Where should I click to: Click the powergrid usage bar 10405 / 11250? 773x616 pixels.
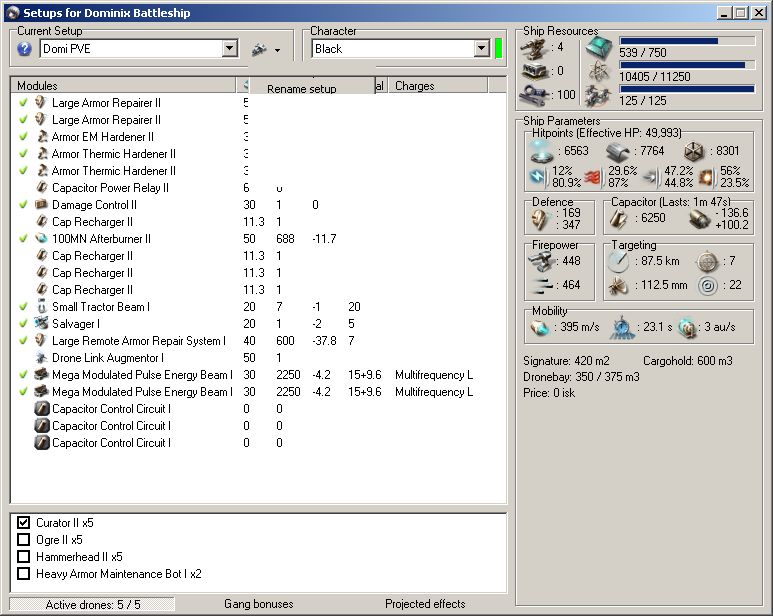click(x=687, y=65)
